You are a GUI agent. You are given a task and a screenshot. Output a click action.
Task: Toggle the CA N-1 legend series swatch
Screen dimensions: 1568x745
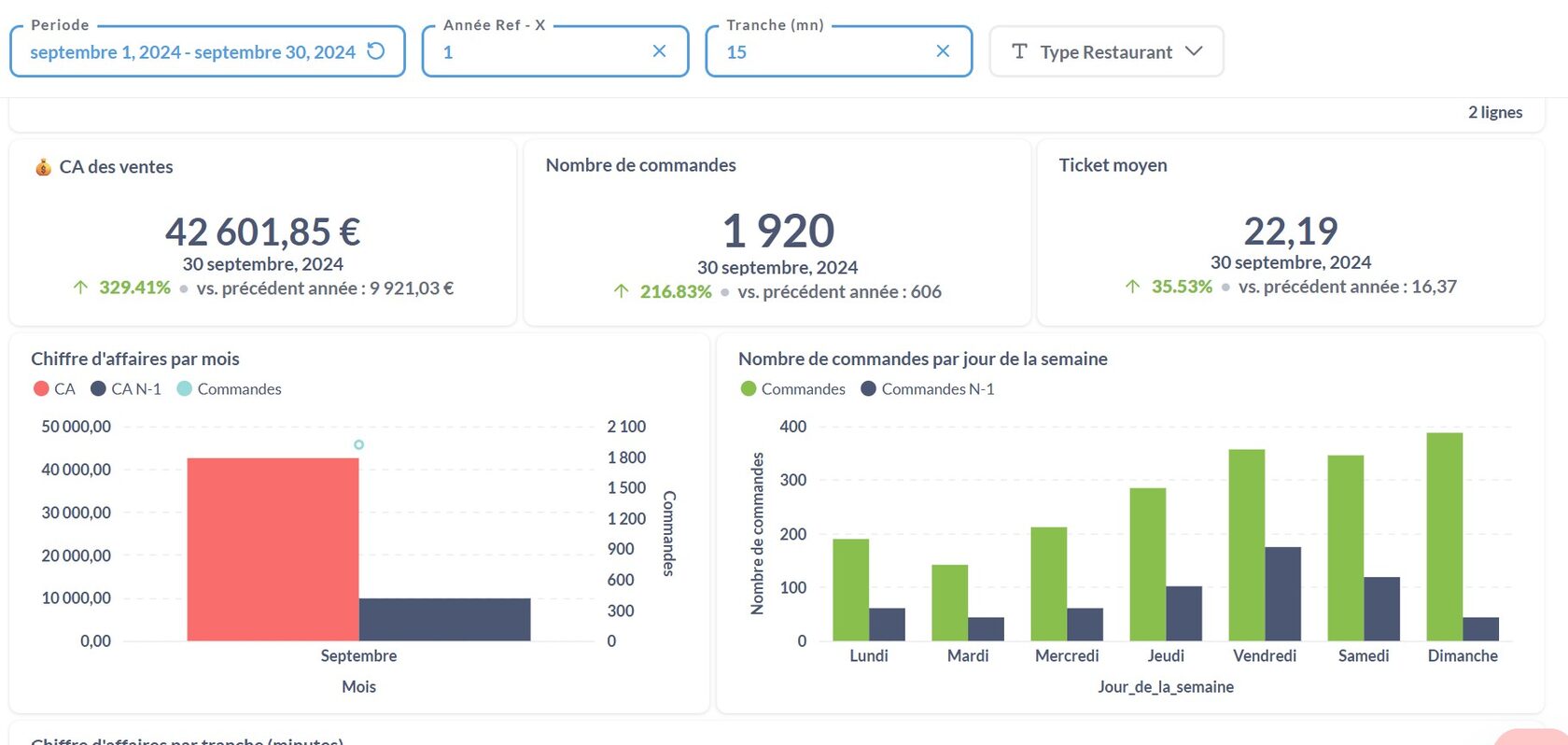(98, 388)
